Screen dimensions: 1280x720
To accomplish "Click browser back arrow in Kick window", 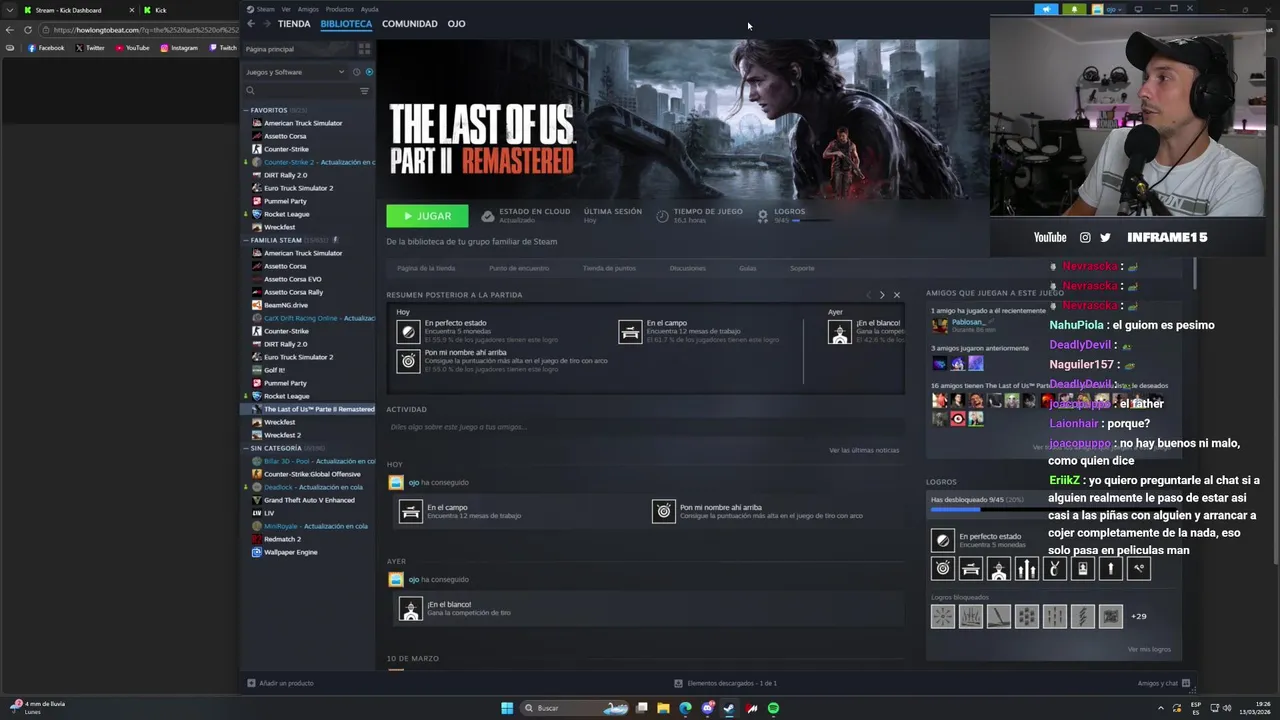I will [11, 30].
